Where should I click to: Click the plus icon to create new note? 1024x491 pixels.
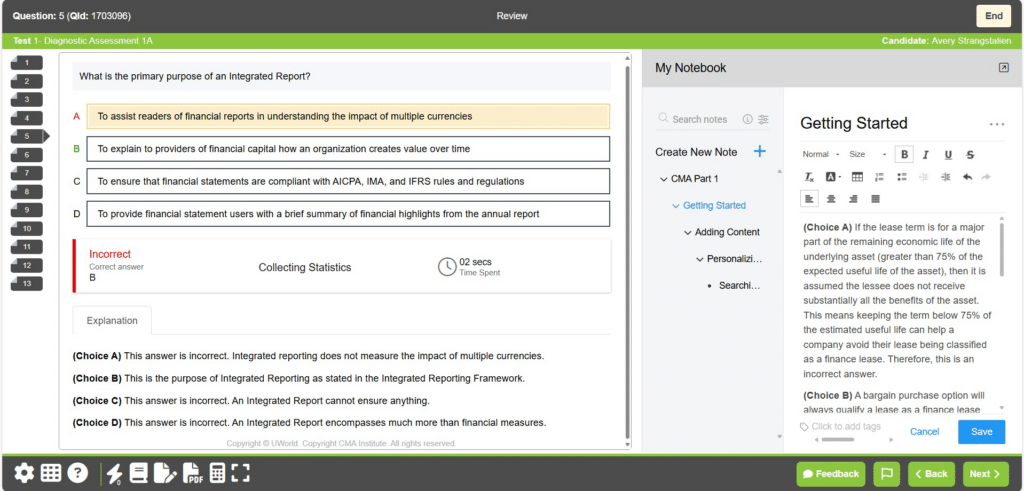pos(760,151)
